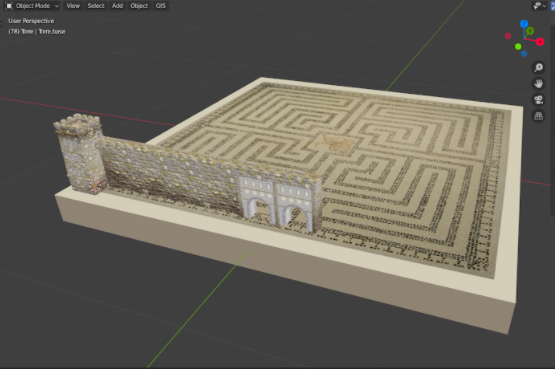Click the unlabeled dark red negative X ball
This screenshot has width=555, height=369.
click(x=508, y=36)
